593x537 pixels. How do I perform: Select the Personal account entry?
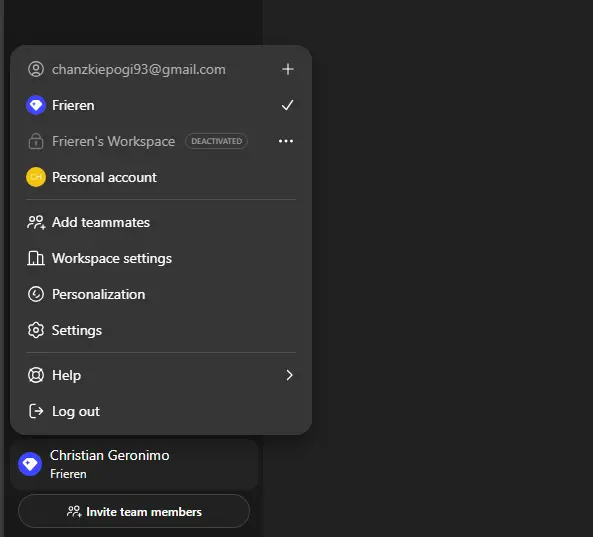coord(161,177)
